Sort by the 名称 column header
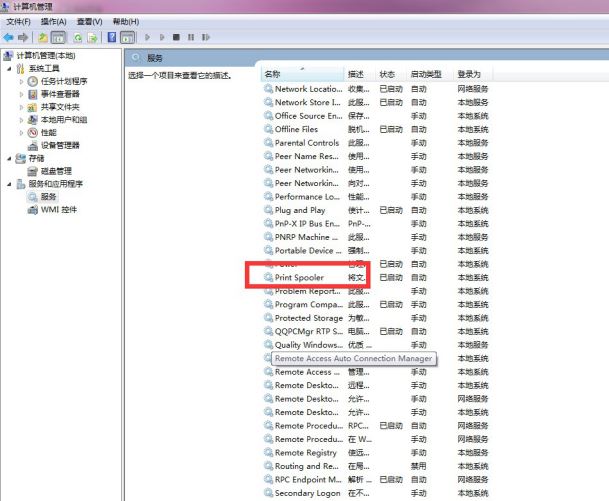This screenshot has height=501, width=609. (303, 74)
